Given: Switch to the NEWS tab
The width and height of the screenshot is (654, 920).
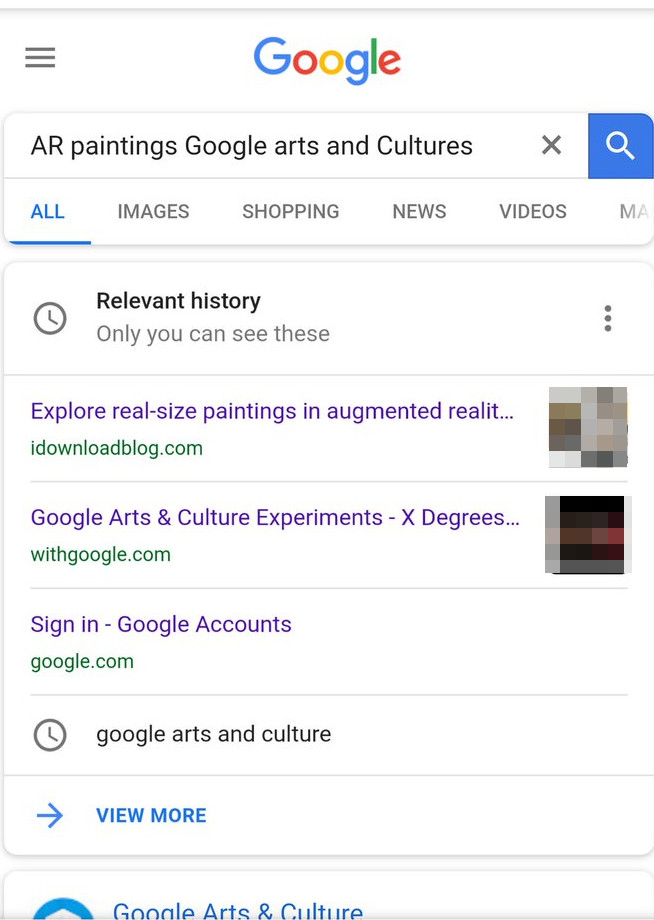Looking at the screenshot, I should click(418, 211).
